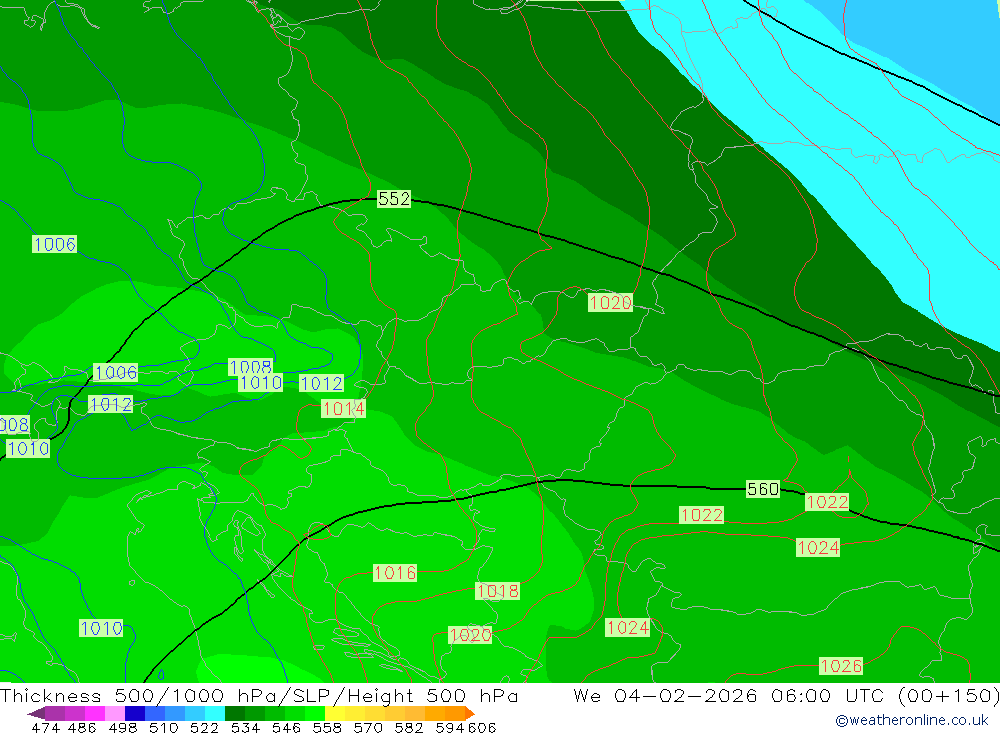Open the ©weatheronline.co.uk link

[x=911, y=720]
